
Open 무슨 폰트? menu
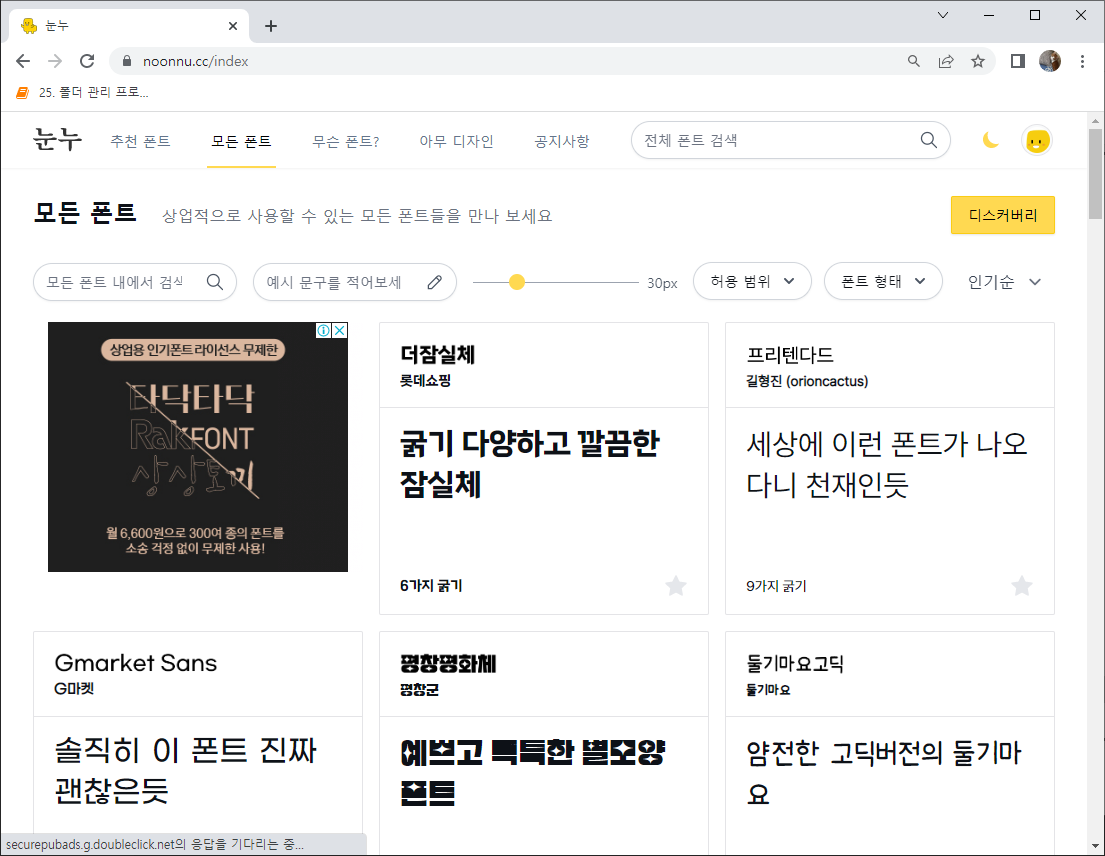345,141
